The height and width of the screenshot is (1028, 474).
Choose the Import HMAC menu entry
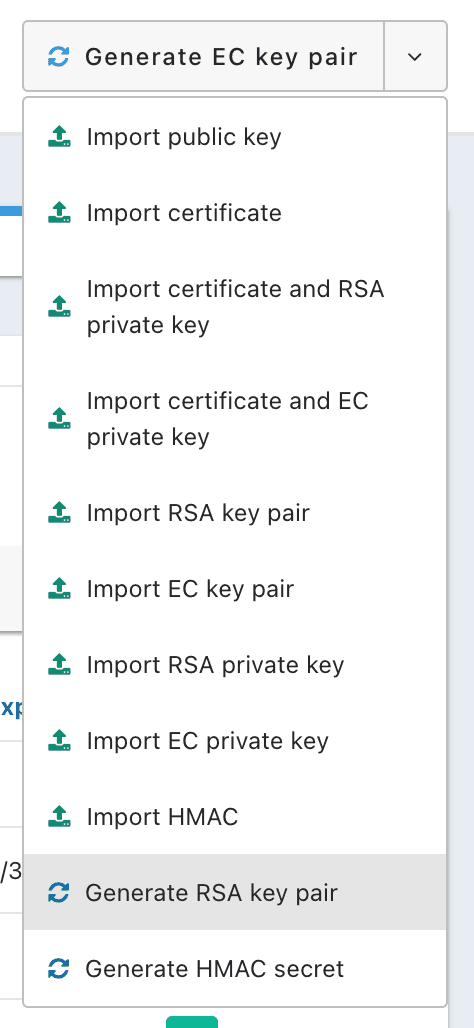click(235, 817)
